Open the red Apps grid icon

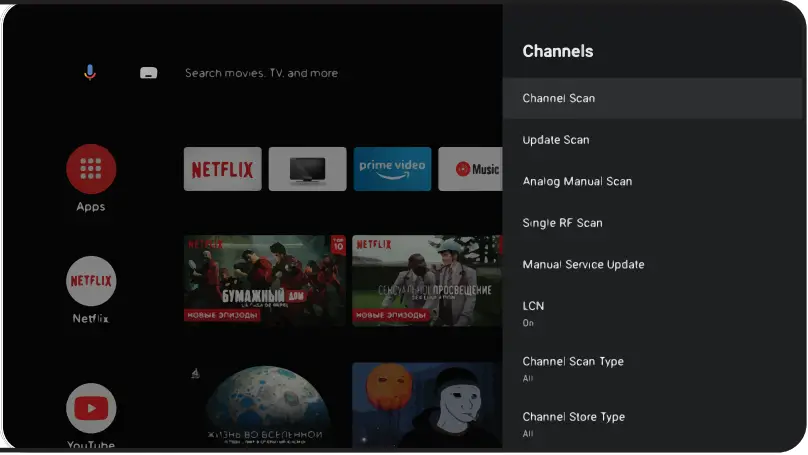tap(91, 169)
